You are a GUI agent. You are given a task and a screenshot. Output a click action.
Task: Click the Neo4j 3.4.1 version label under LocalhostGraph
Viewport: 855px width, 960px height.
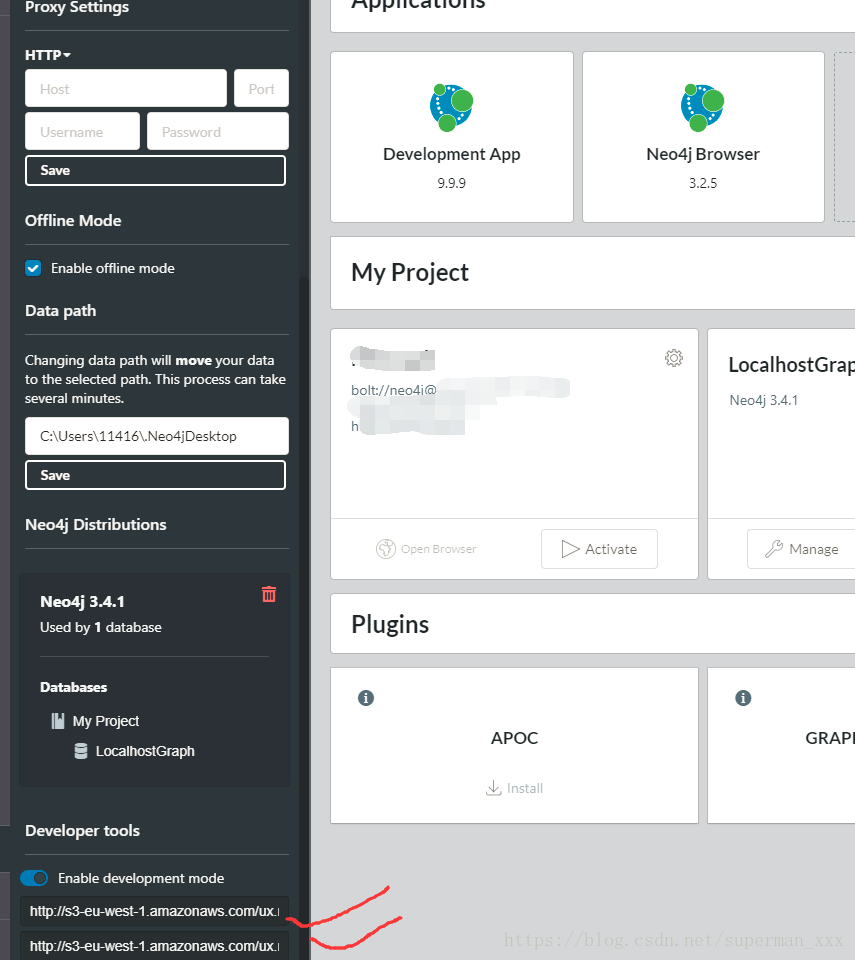[764, 400]
